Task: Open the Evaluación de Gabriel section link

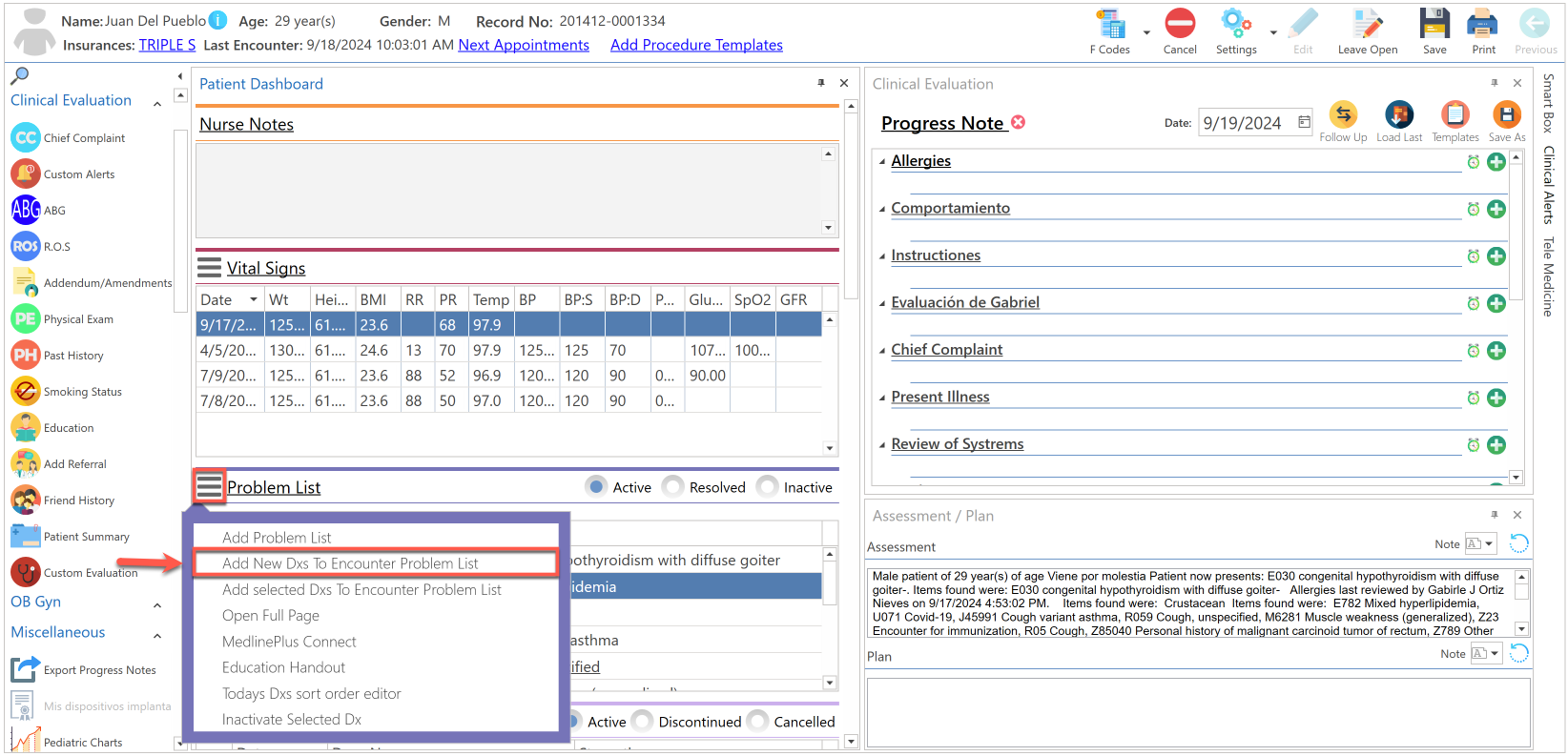Action: [965, 302]
